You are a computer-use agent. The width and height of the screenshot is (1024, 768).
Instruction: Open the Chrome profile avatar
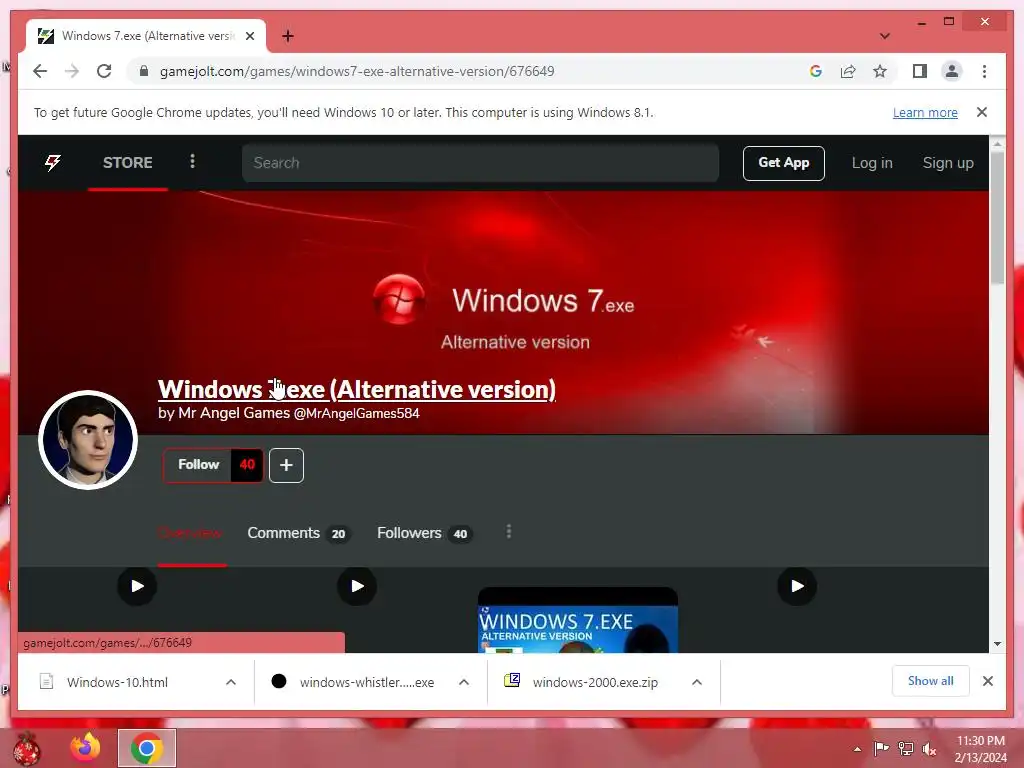point(952,71)
